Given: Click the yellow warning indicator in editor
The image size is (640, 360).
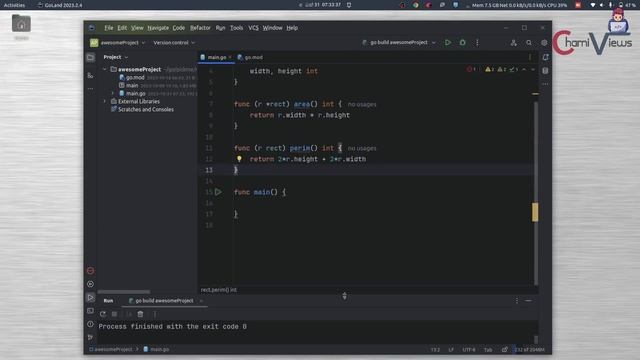Looking at the screenshot, I should coord(489,69).
